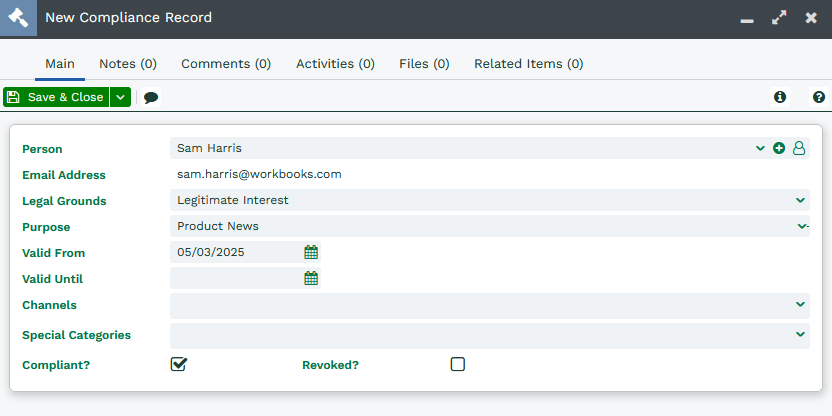Tick the Revoked? checkbox
Viewport: 832px width, 416px height.
coord(457,364)
